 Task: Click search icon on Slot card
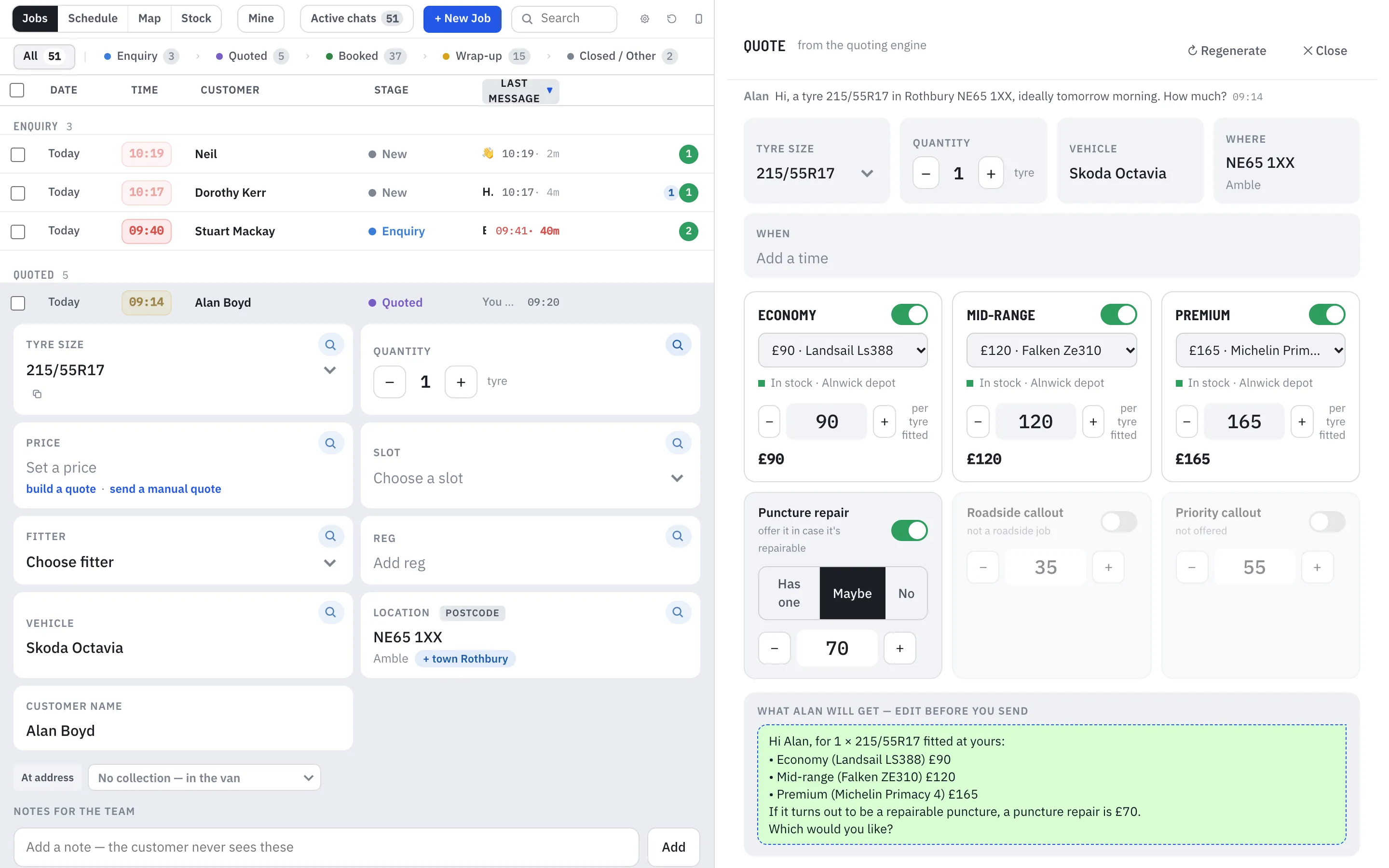tap(678, 443)
